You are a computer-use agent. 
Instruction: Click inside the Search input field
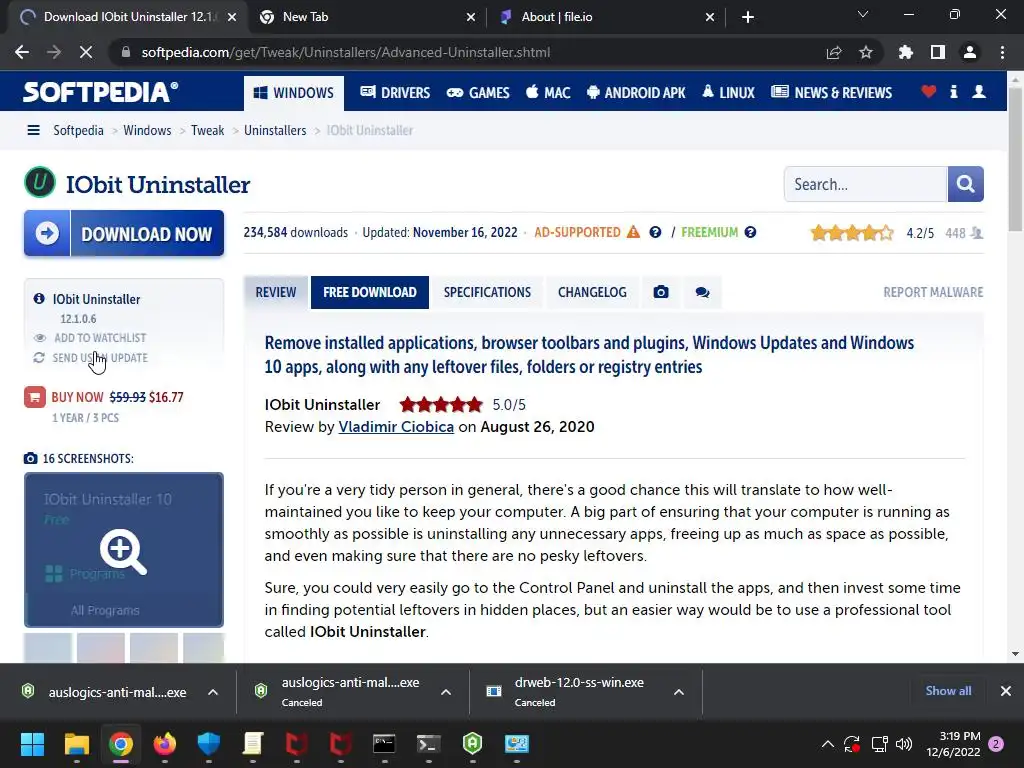click(865, 184)
